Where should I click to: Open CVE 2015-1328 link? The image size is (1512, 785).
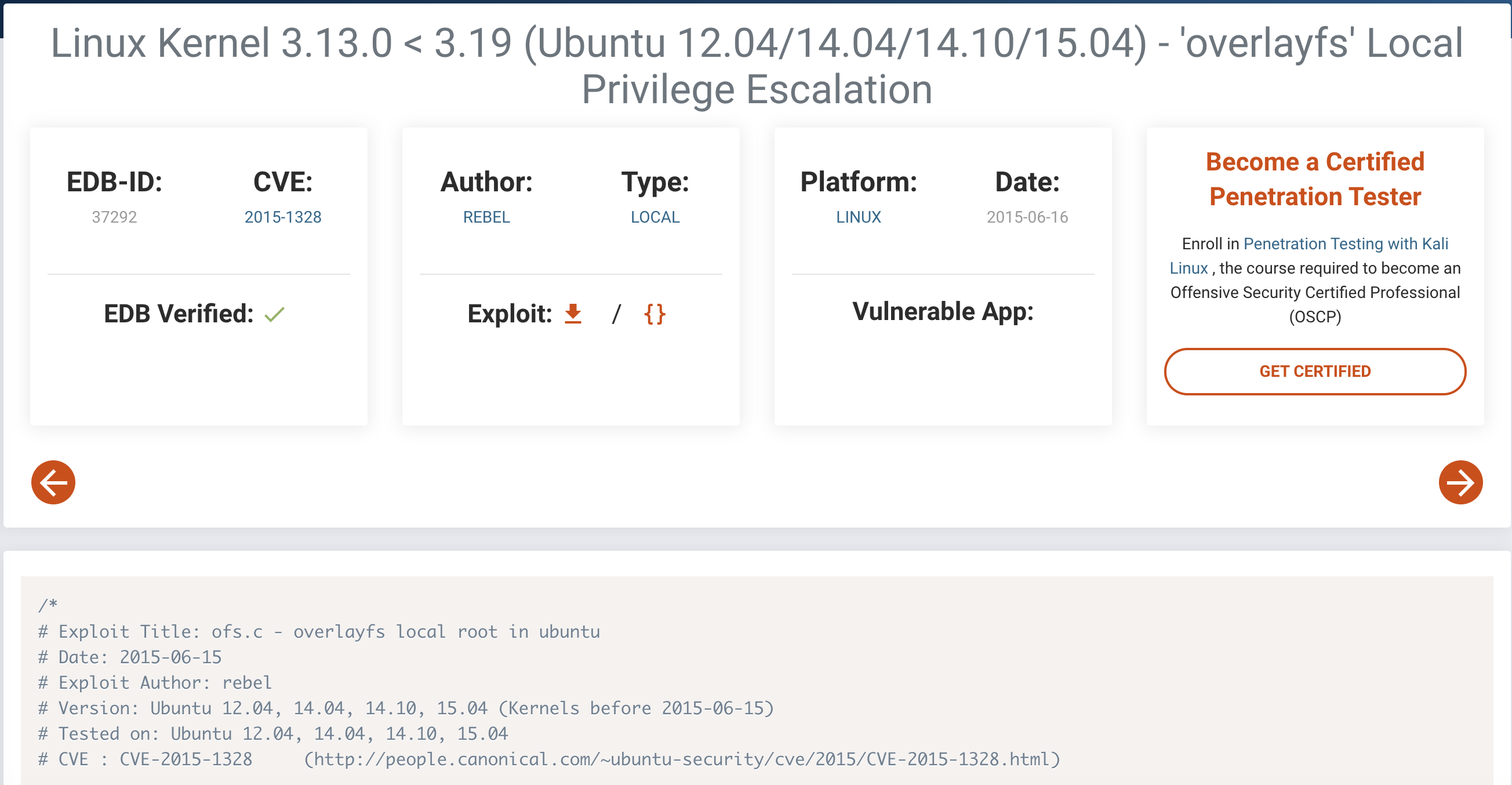pyautogui.click(x=283, y=217)
